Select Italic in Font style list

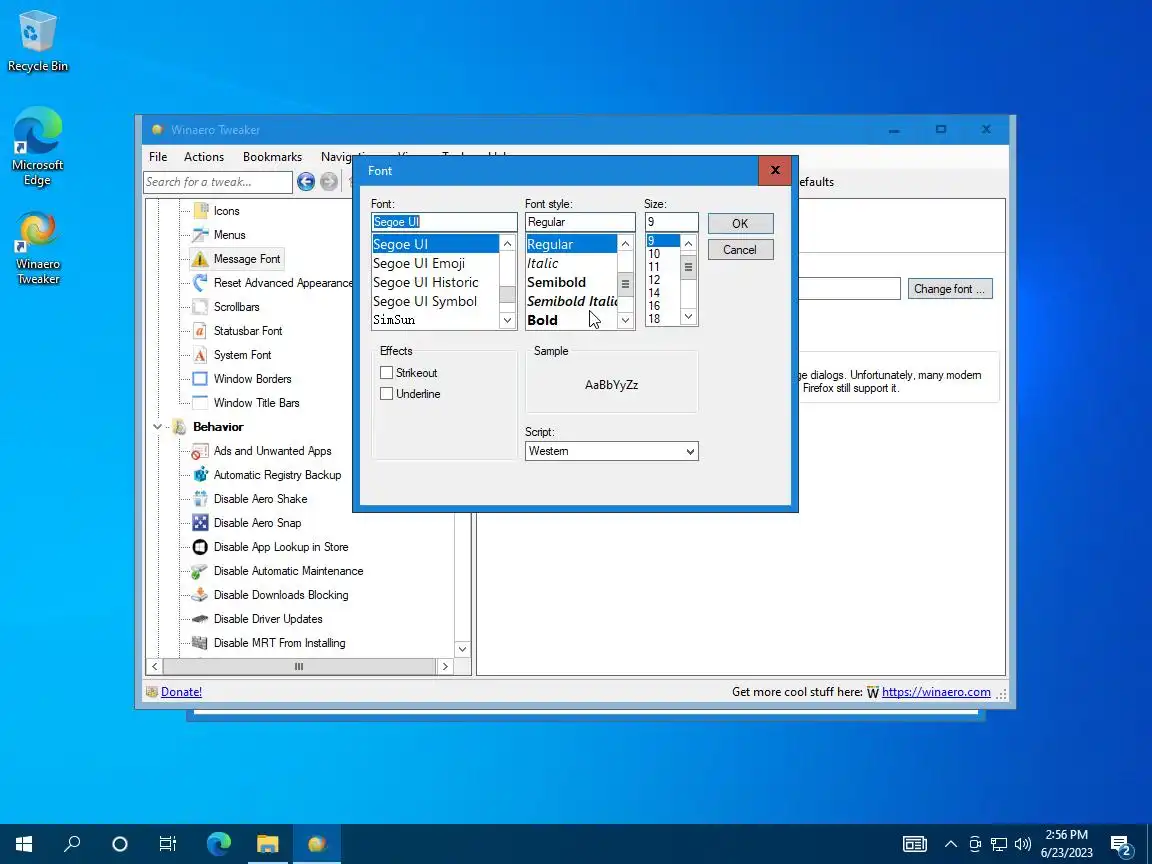pos(572,263)
